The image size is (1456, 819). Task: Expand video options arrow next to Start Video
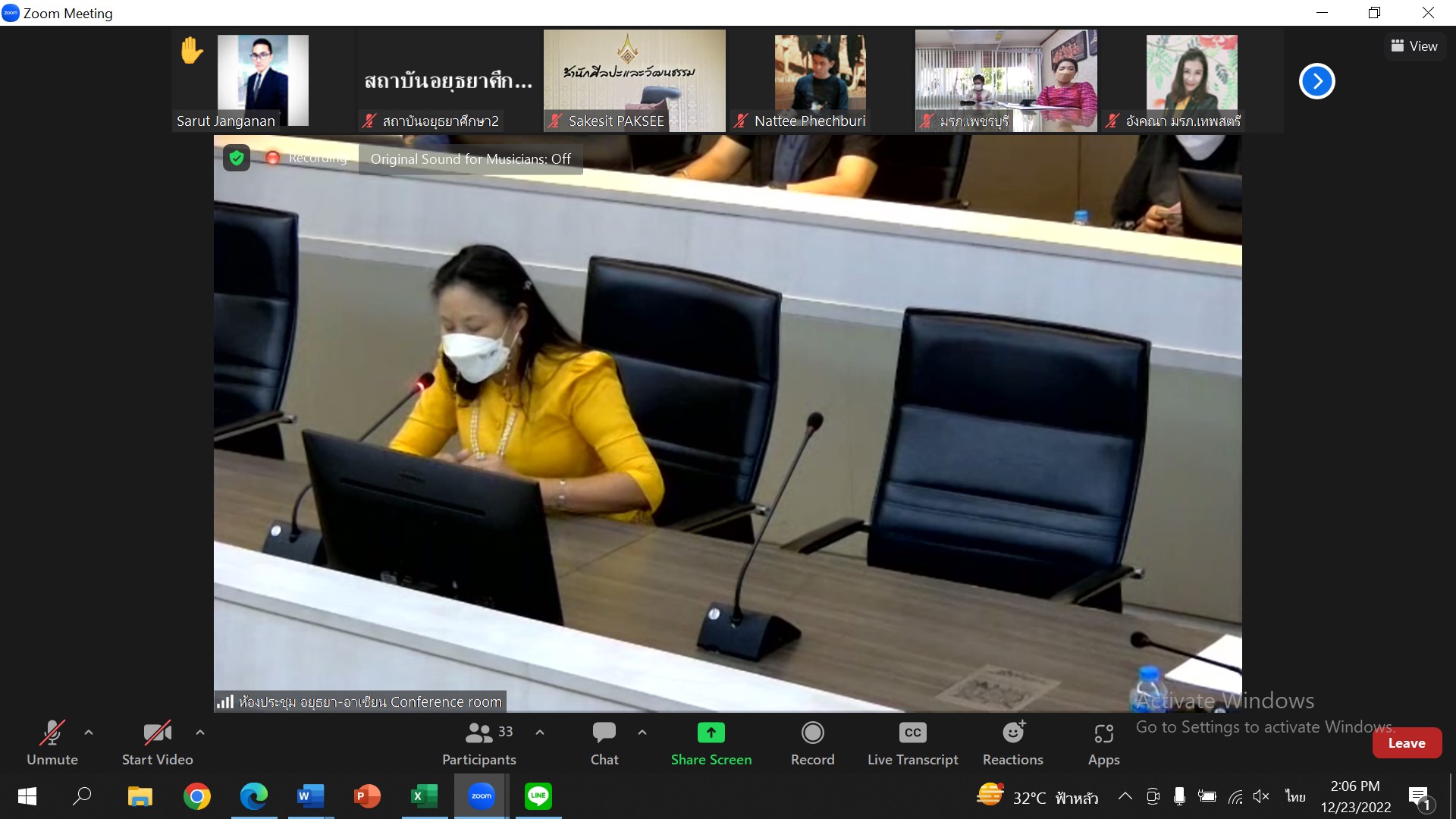click(200, 733)
